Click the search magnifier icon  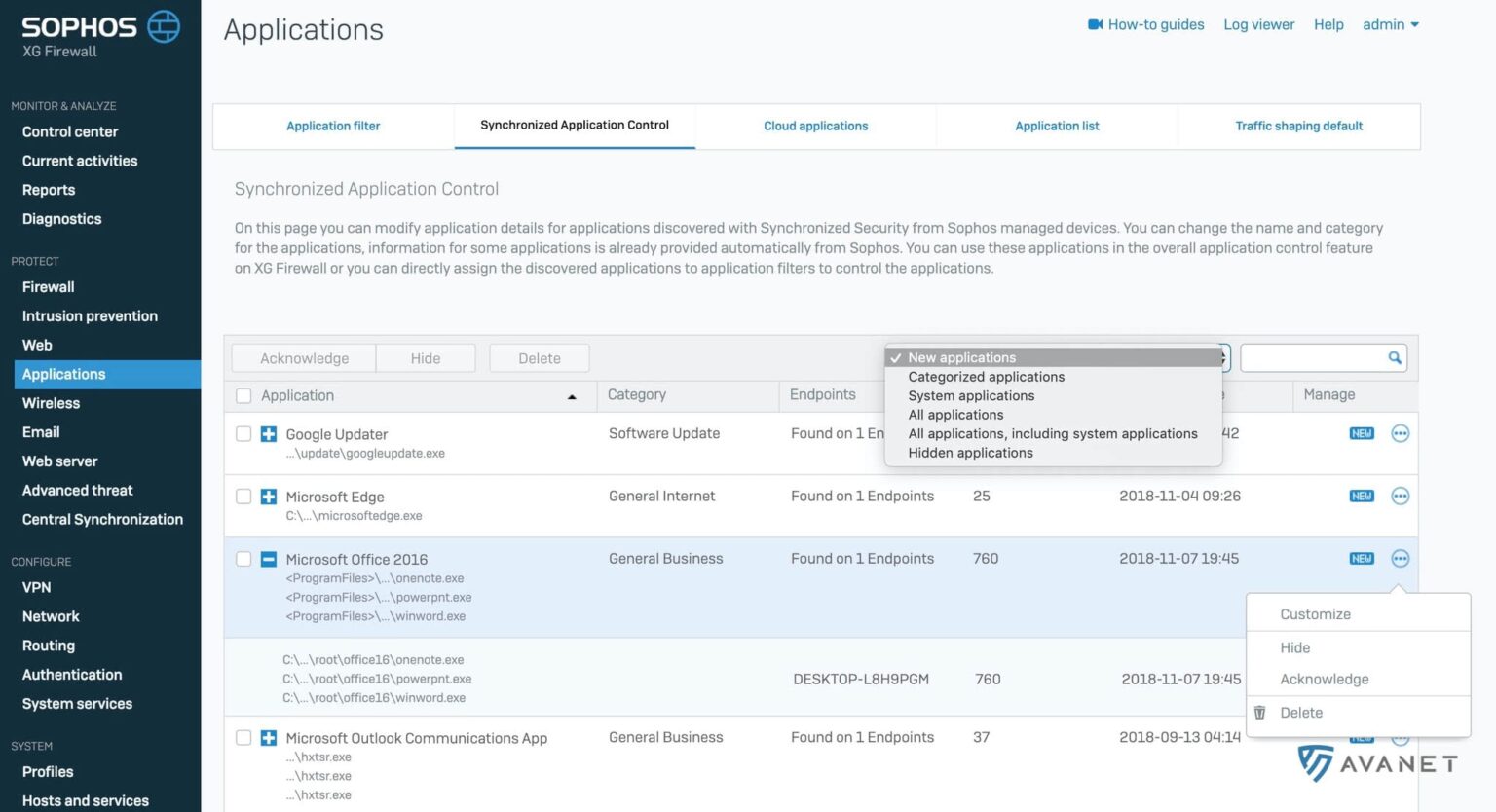[1395, 357]
